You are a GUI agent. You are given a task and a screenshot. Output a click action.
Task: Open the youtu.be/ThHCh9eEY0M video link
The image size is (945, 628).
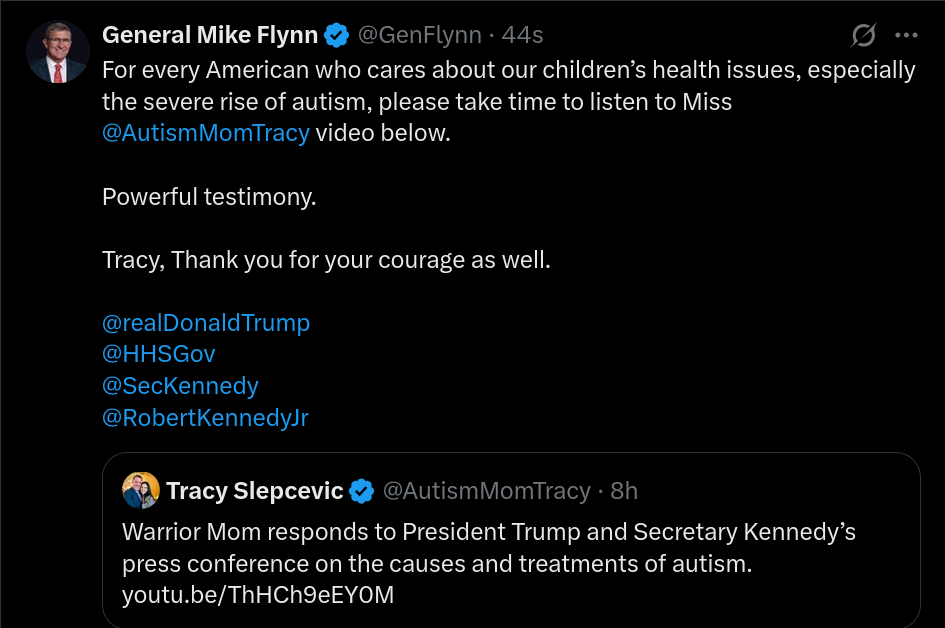coord(258,595)
